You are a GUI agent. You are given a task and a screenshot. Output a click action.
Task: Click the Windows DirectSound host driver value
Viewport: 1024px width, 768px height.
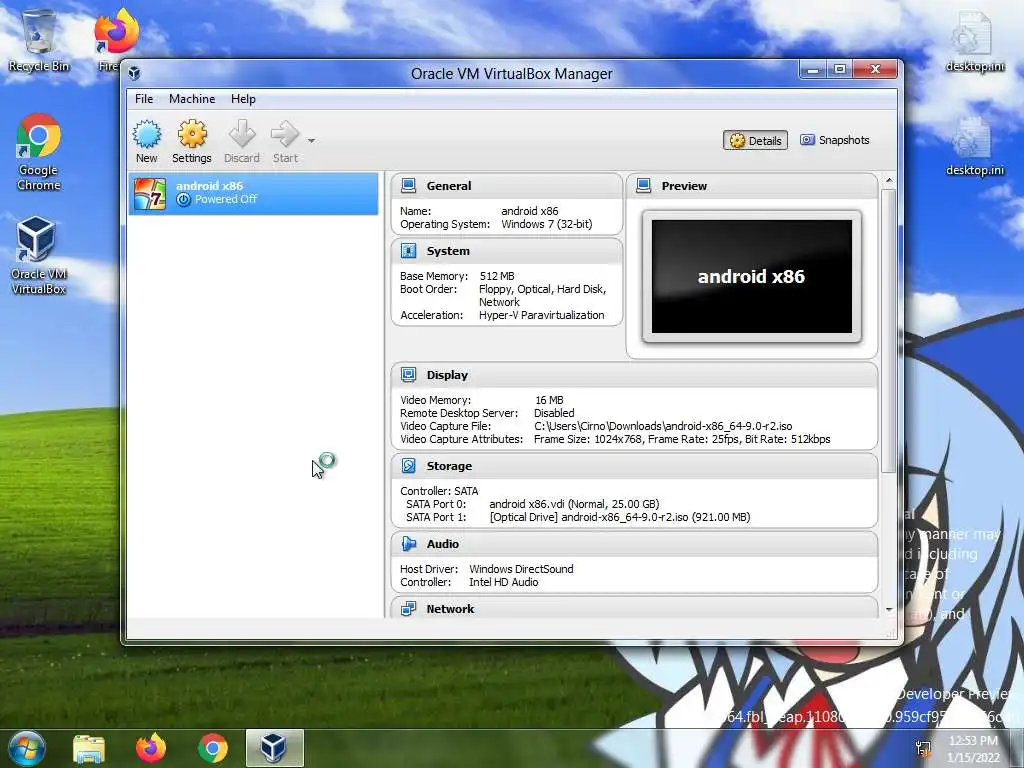tap(521, 569)
